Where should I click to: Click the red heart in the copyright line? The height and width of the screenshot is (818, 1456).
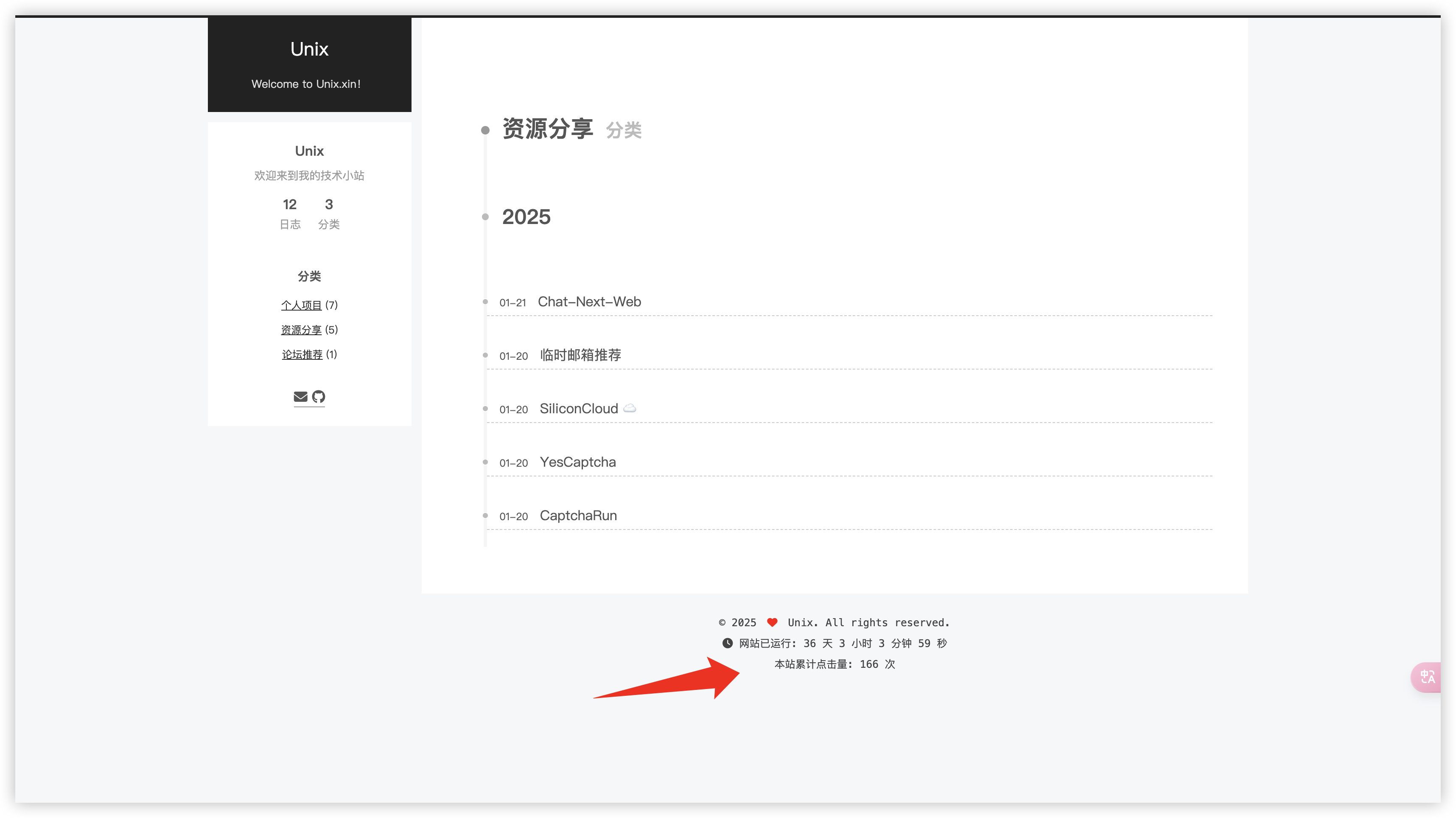(772, 622)
